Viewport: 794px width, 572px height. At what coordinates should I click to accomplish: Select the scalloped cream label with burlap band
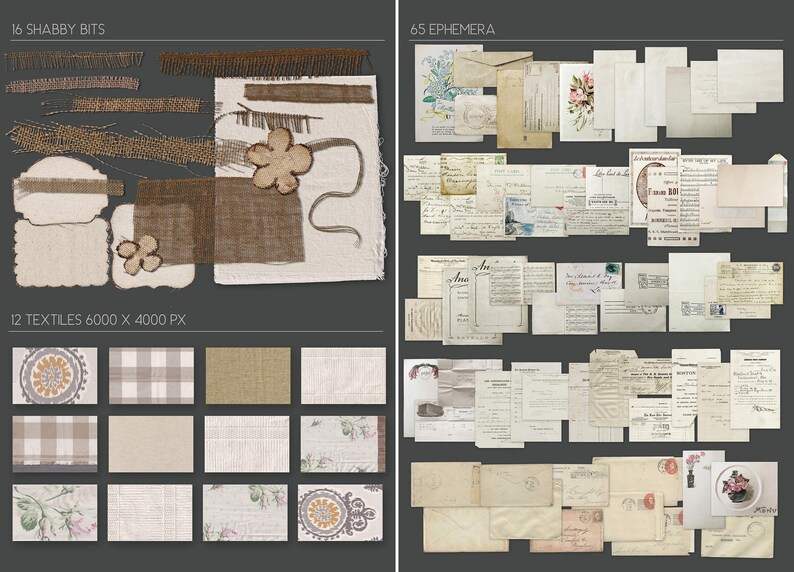click(x=60, y=190)
